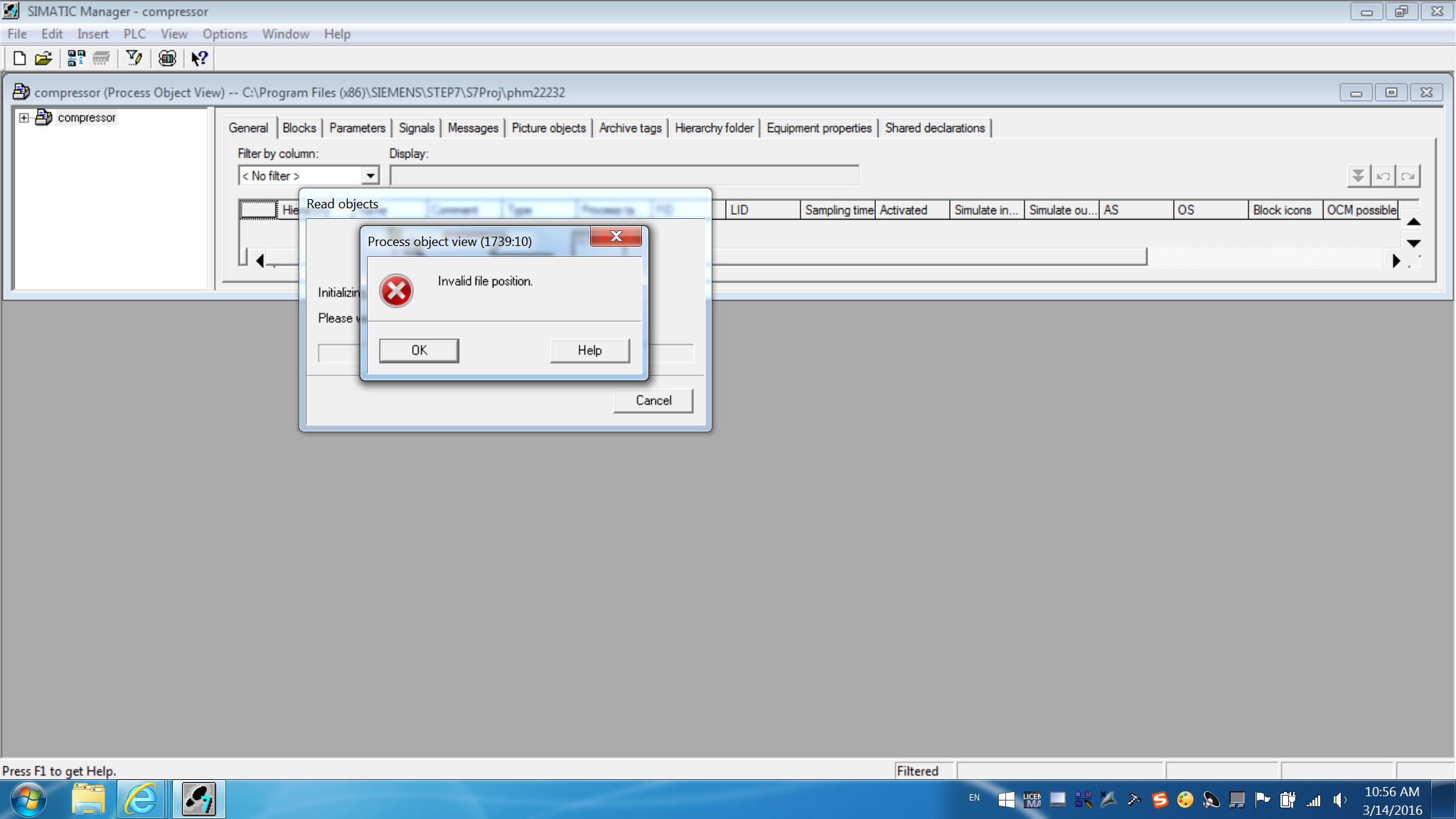This screenshot has height=819, width=1456.
Task: Click Help in the error dialog
Action: tap(589, 350)
